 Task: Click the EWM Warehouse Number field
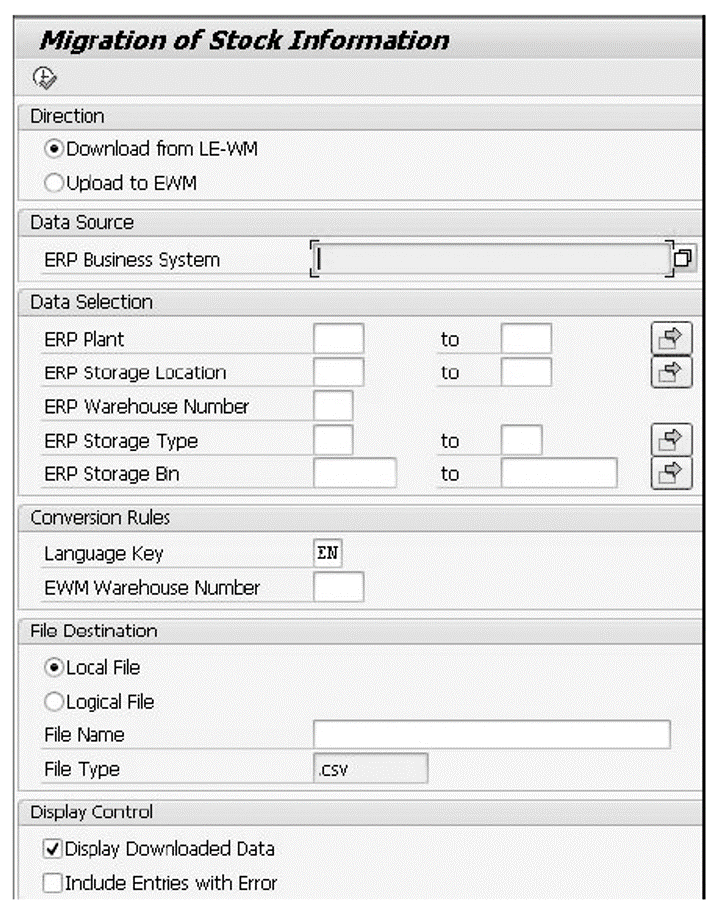pos(338,587)
